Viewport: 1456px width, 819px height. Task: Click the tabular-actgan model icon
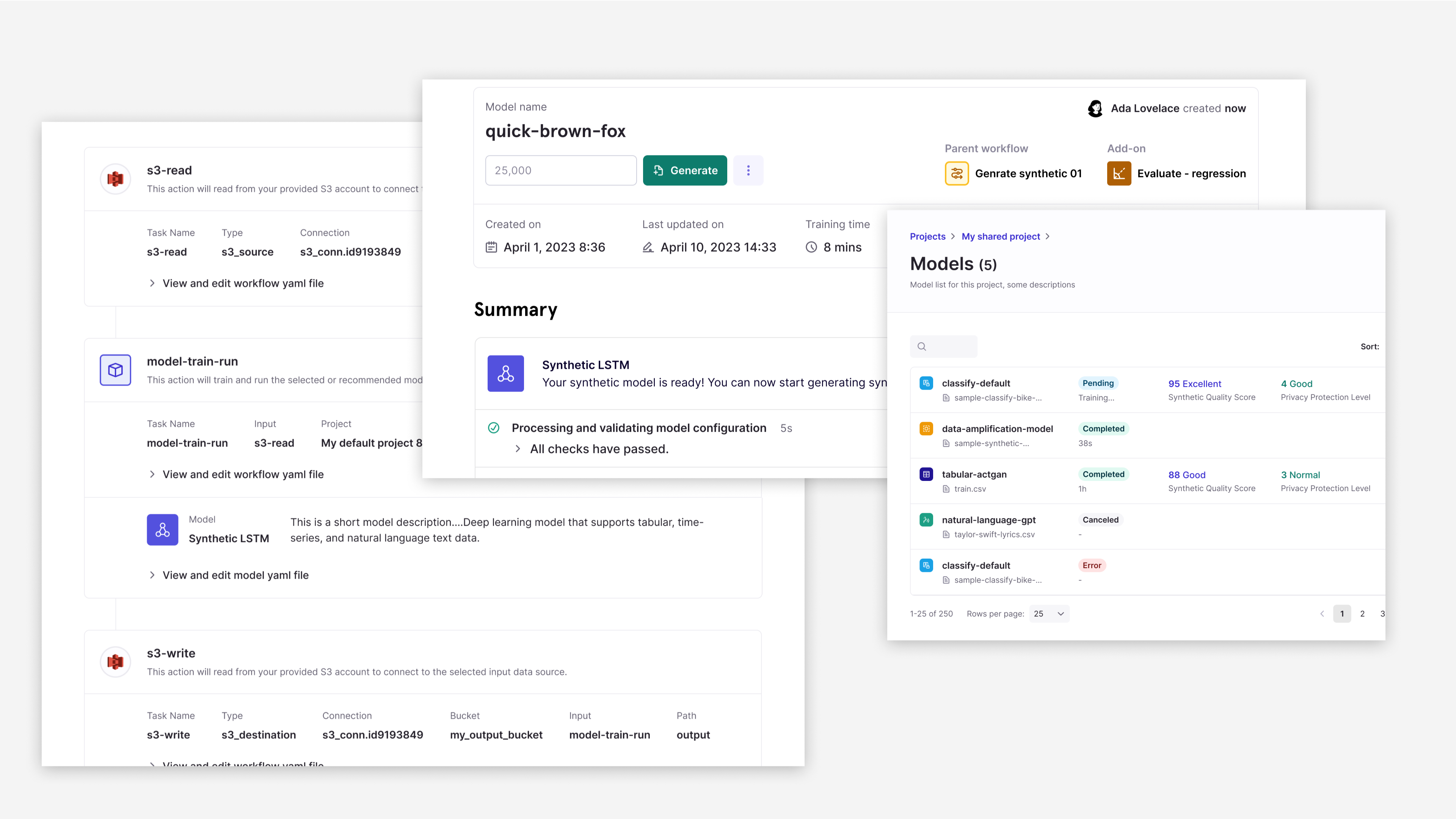[x=926, y=474]
